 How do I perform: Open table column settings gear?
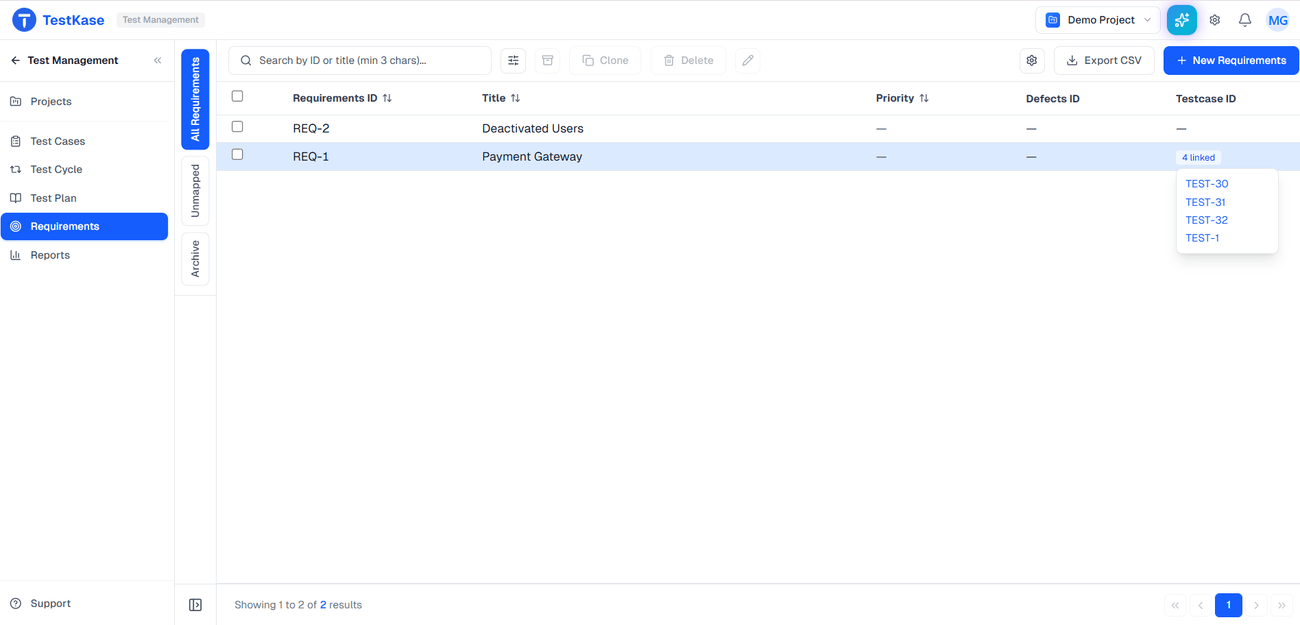(1032, 61)
